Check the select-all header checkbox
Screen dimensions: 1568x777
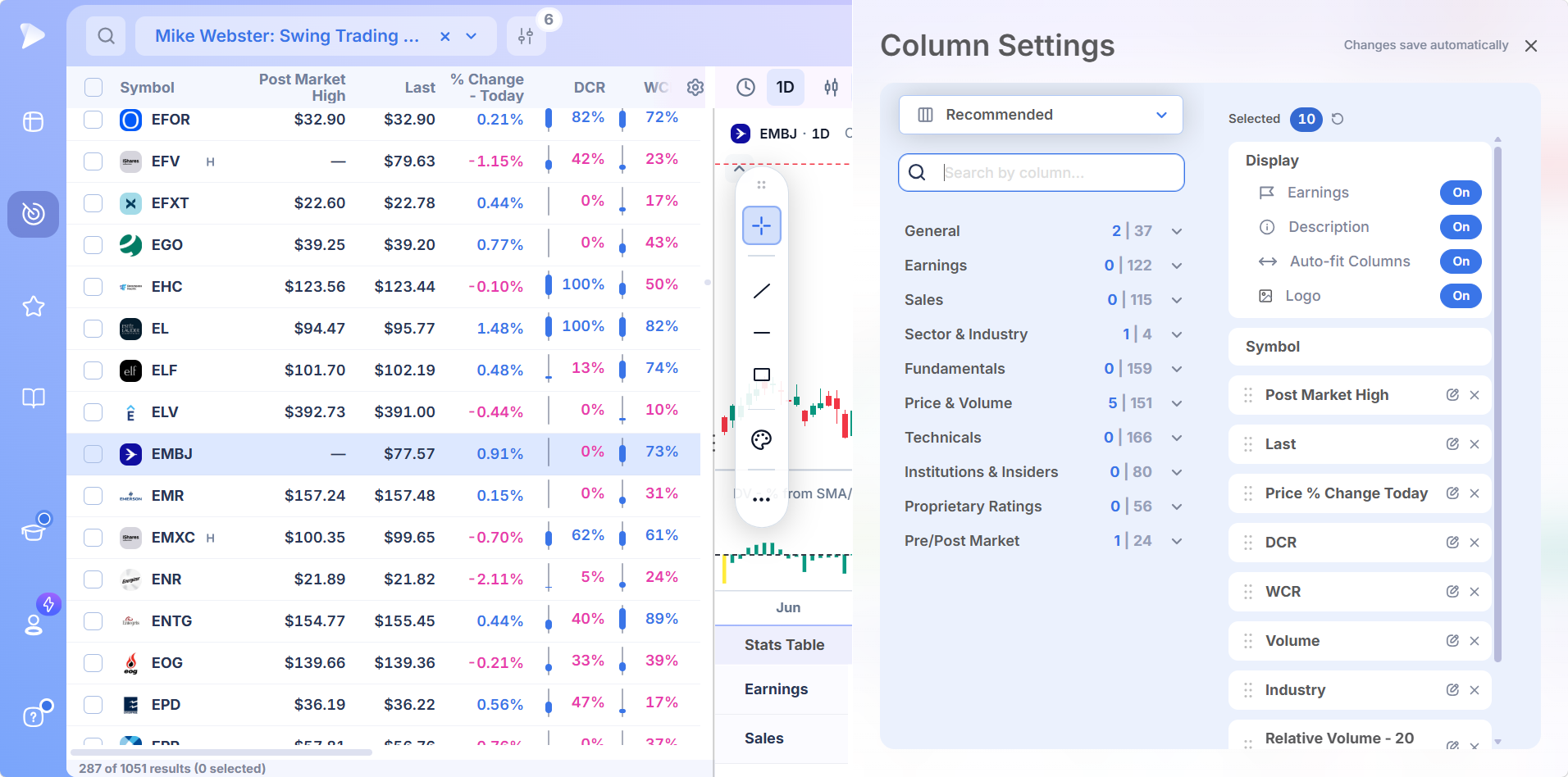click(93, 88)
